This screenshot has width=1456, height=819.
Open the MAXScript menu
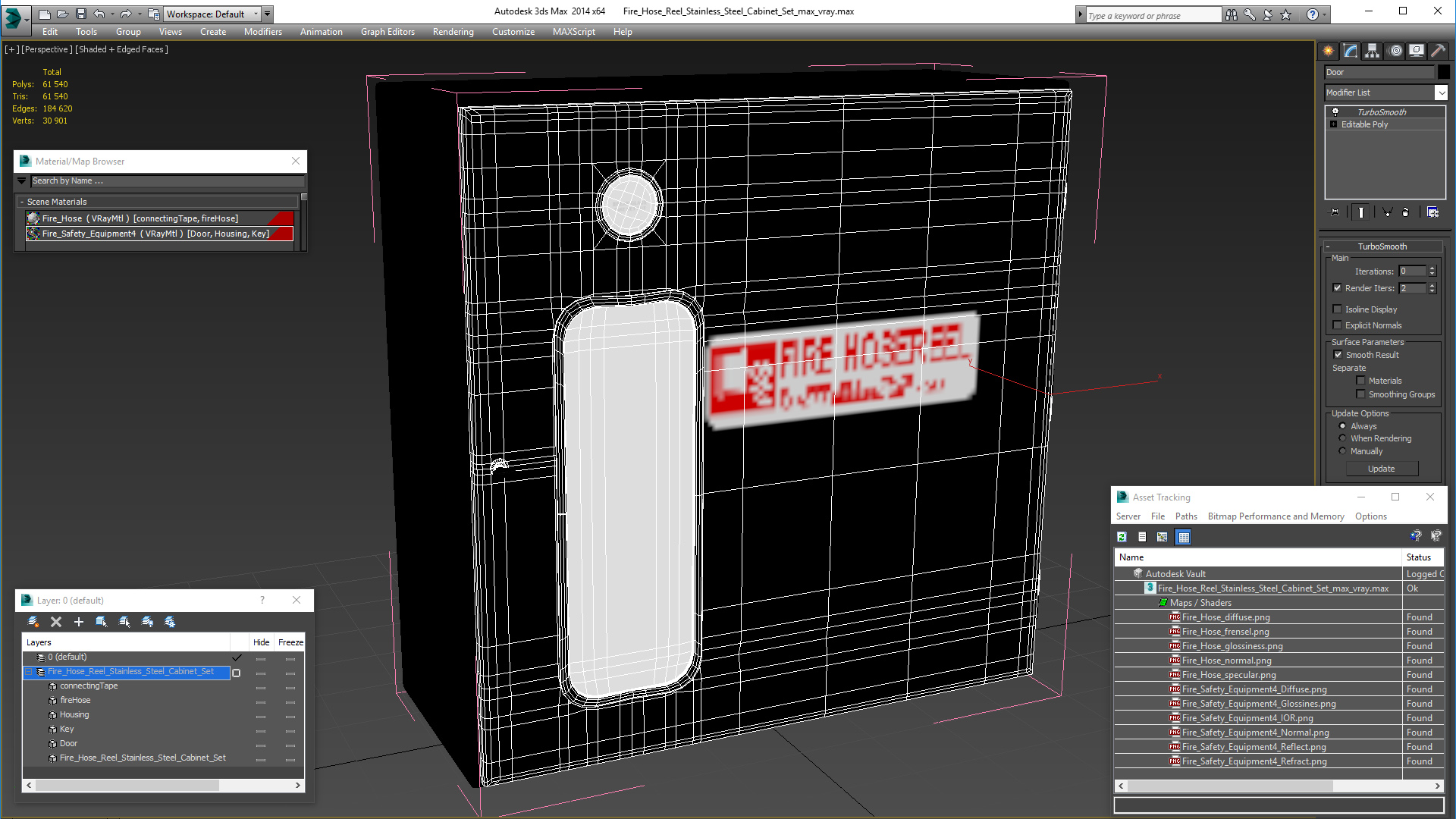(x=573, y=32)
